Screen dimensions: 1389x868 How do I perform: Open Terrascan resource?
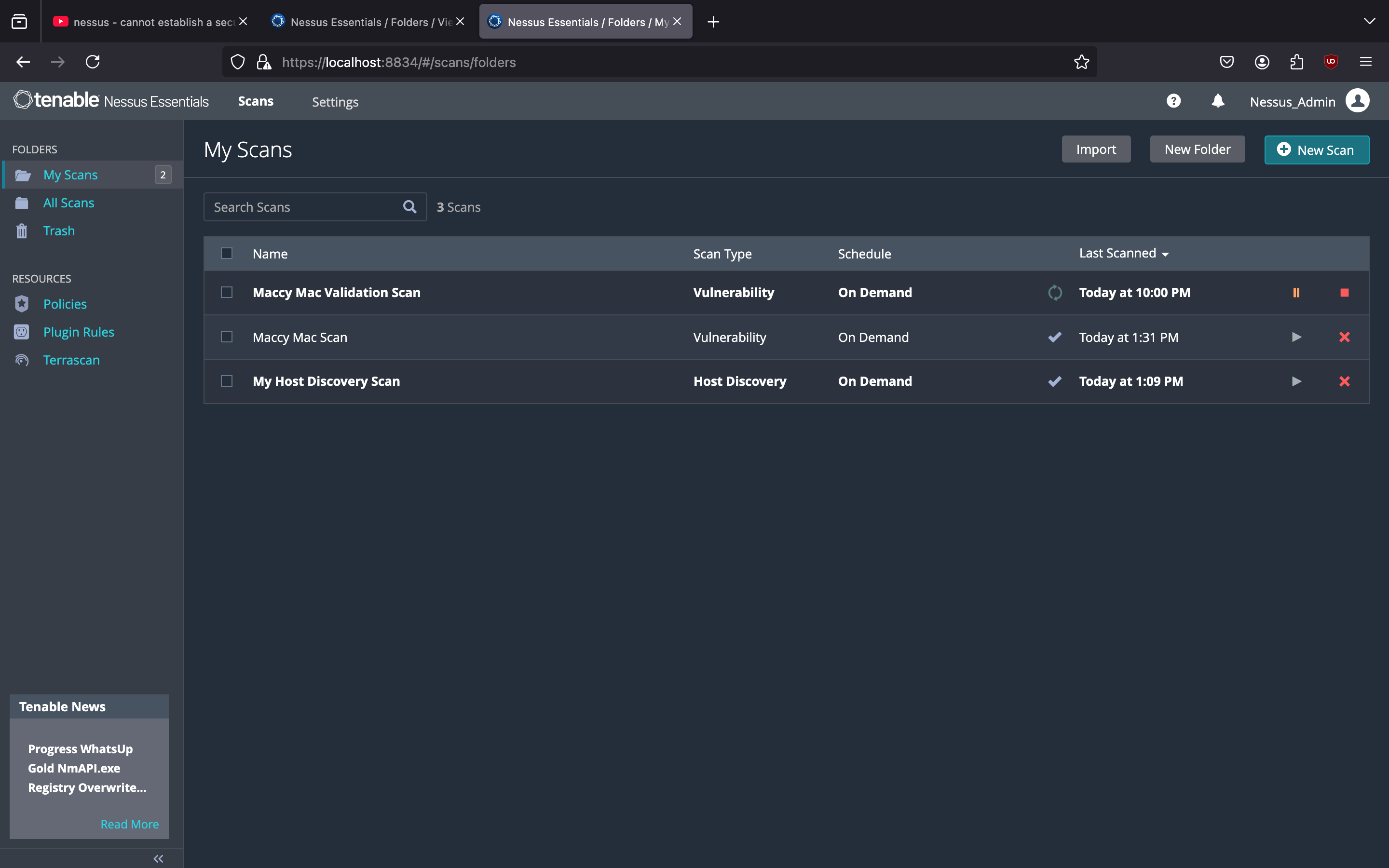[71, 360]
